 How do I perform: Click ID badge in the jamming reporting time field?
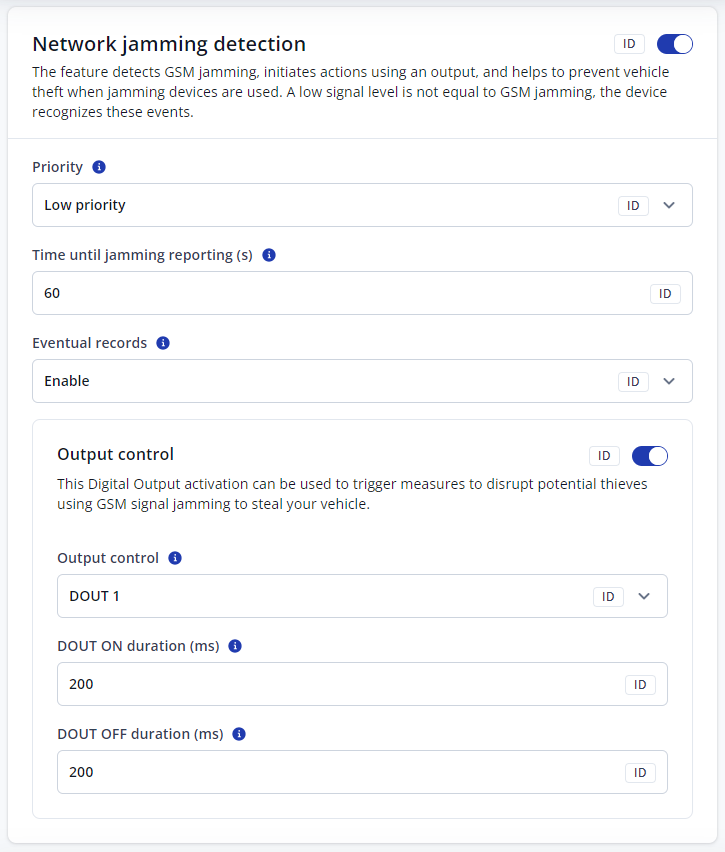(x=665, y=293)
